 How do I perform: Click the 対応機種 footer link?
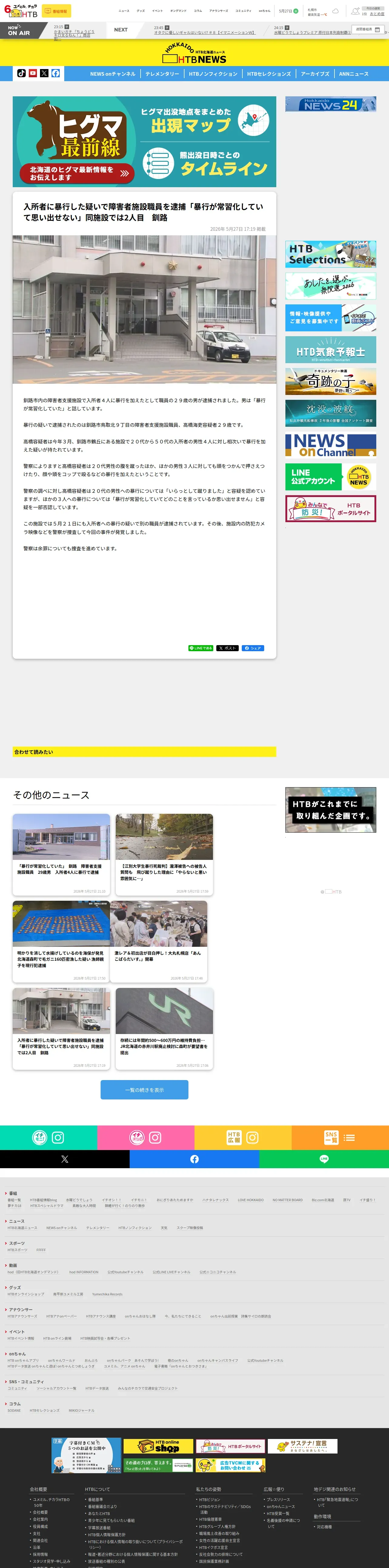pyautogui.click(x=324, y=1527)
